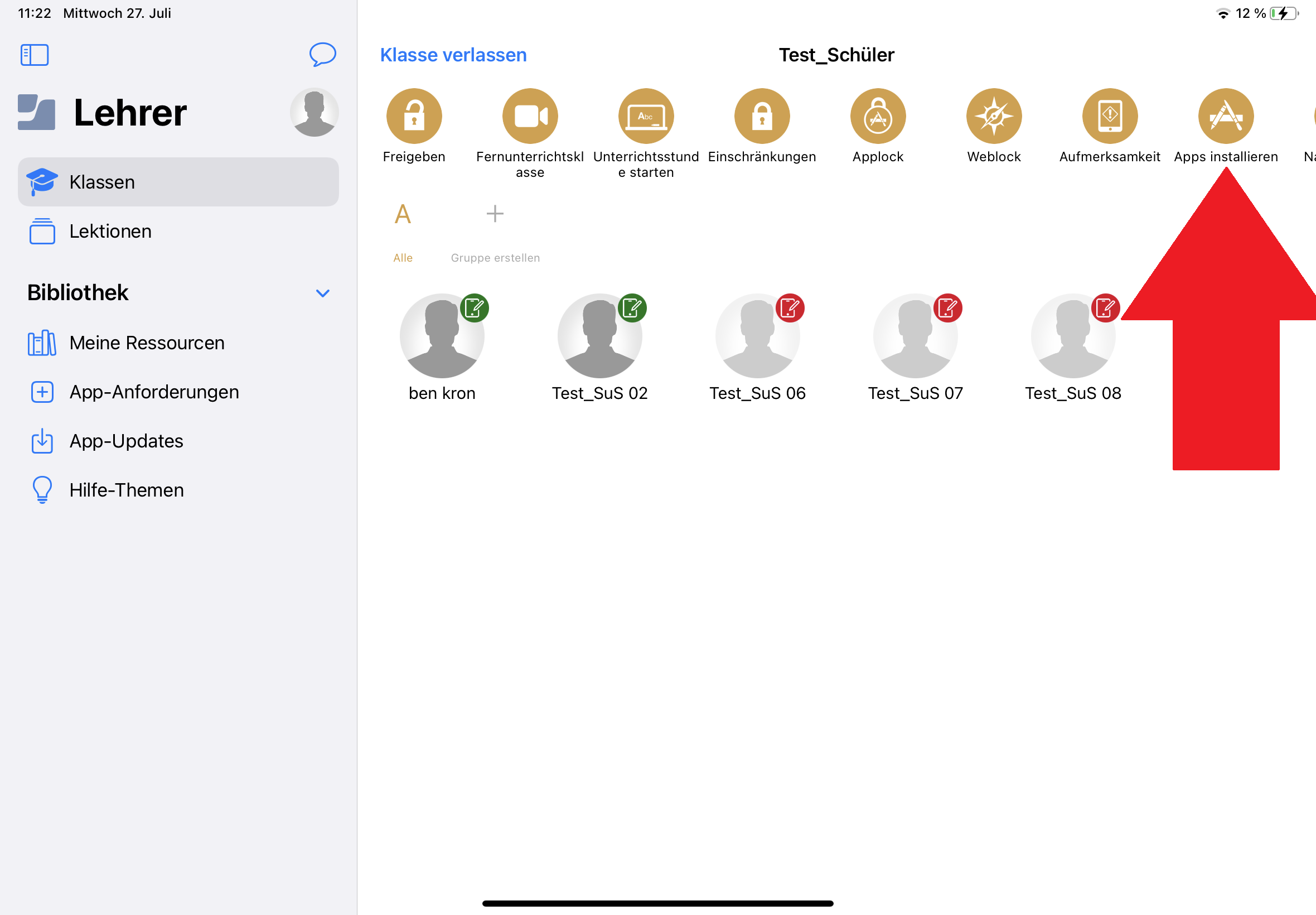This screenshot has height=915, width=1316.
Task: Tap the home indicator bar
Action: pyautogui.click(x=657, y=903)
